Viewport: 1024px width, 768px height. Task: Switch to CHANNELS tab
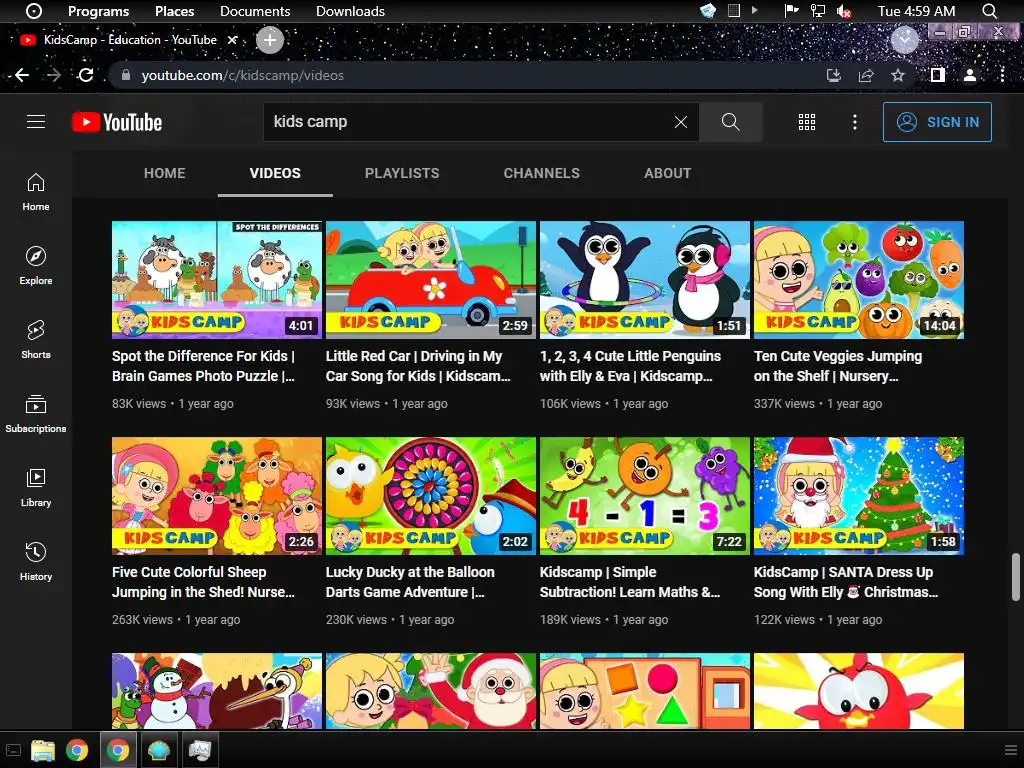click(541, 173)
